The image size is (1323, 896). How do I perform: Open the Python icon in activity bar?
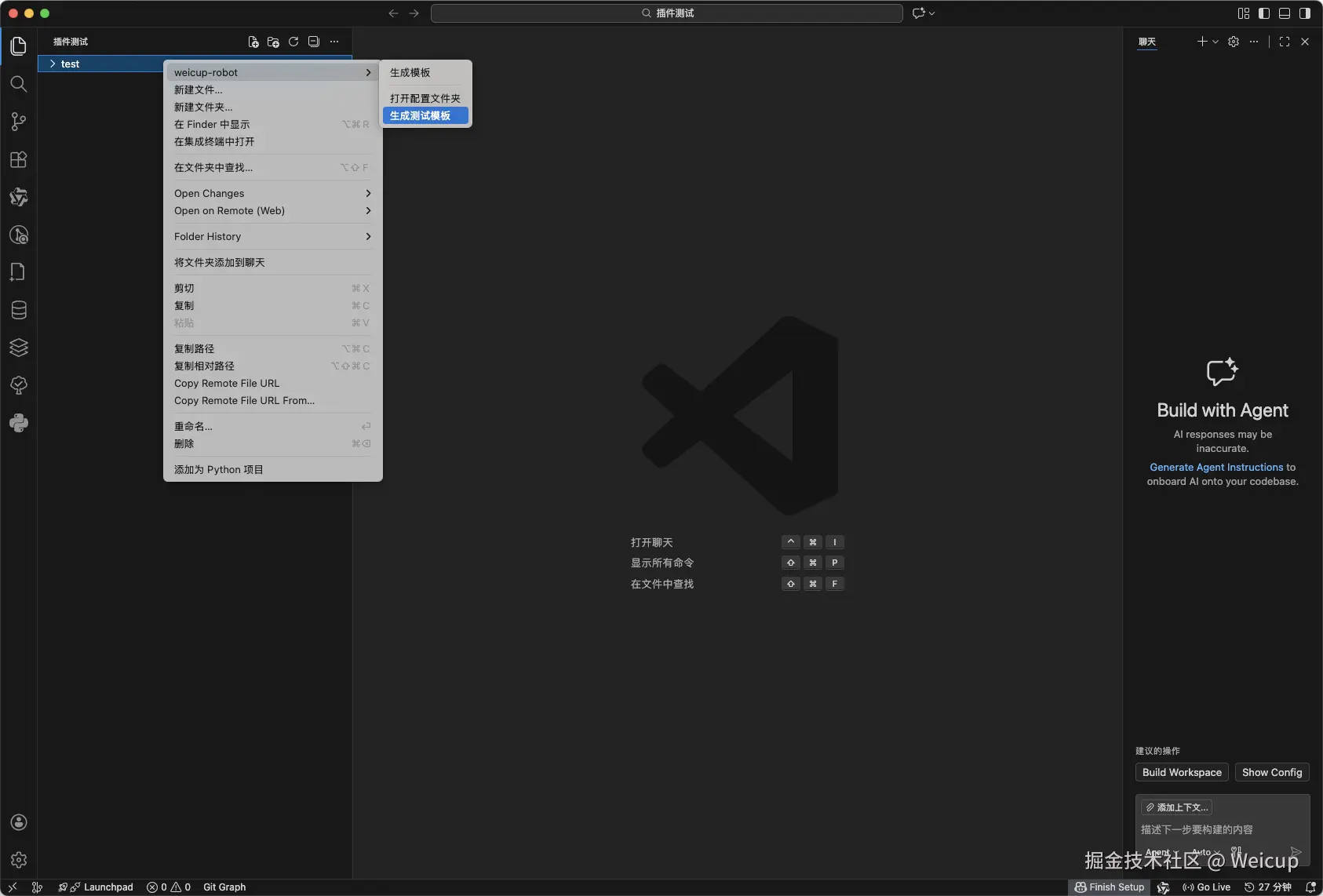[x=19, y=423]
